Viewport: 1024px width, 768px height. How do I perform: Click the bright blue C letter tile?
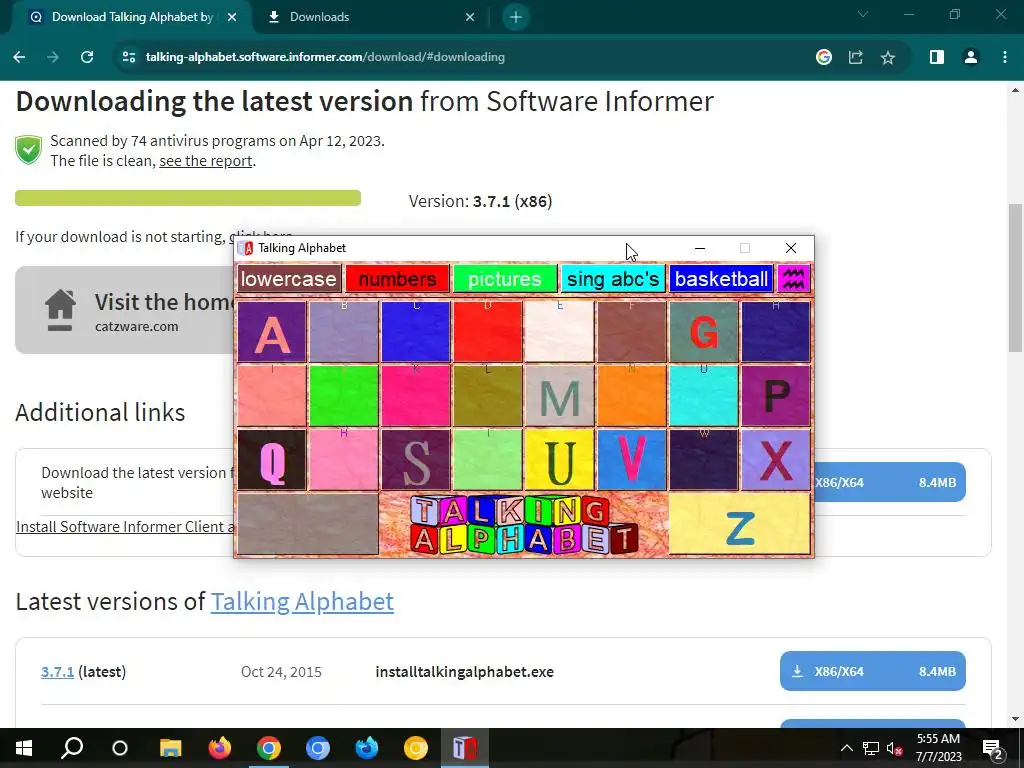point(416,331)
